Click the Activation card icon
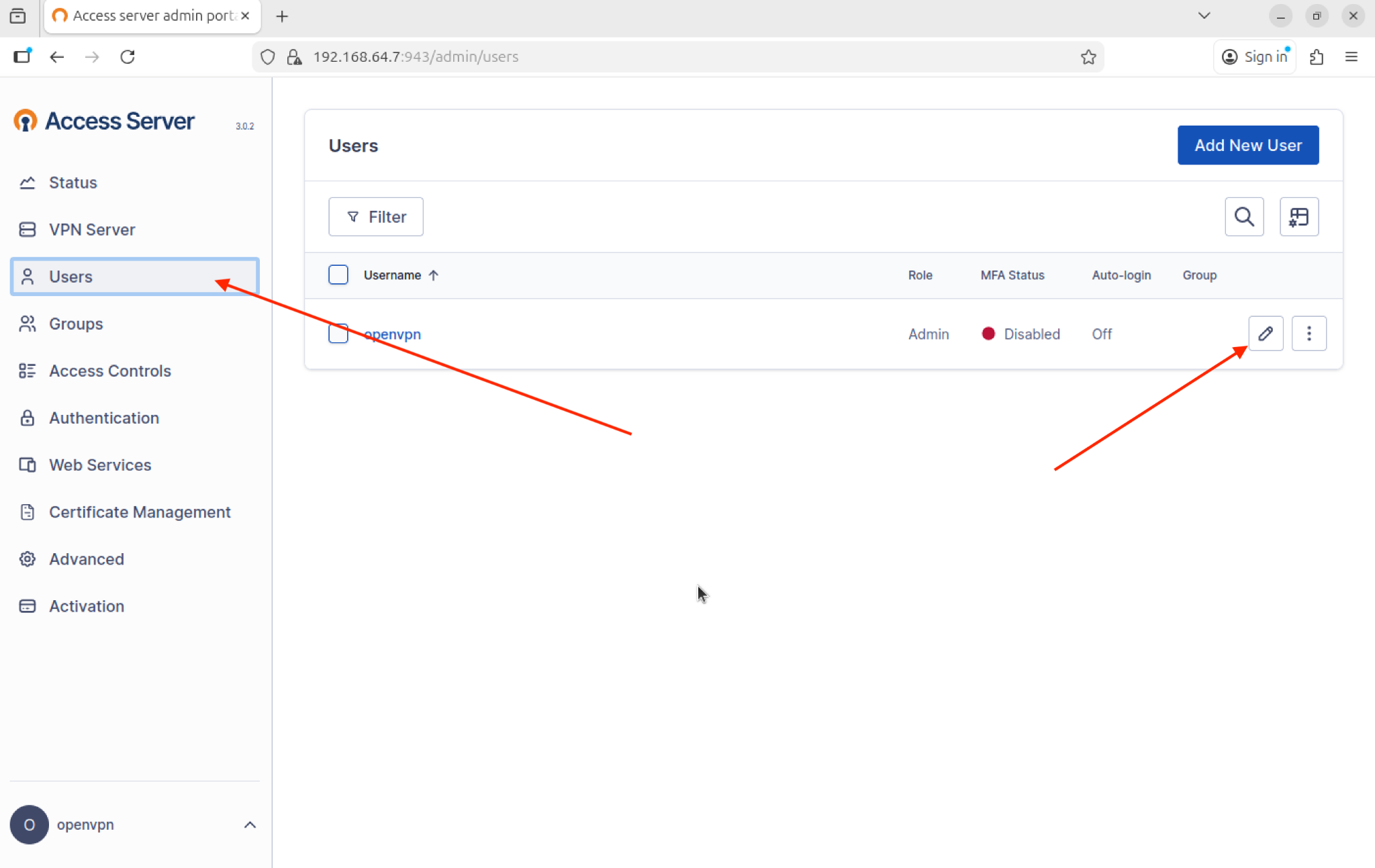This screenshot has width=1375, height=868. (x=28, y=606)
